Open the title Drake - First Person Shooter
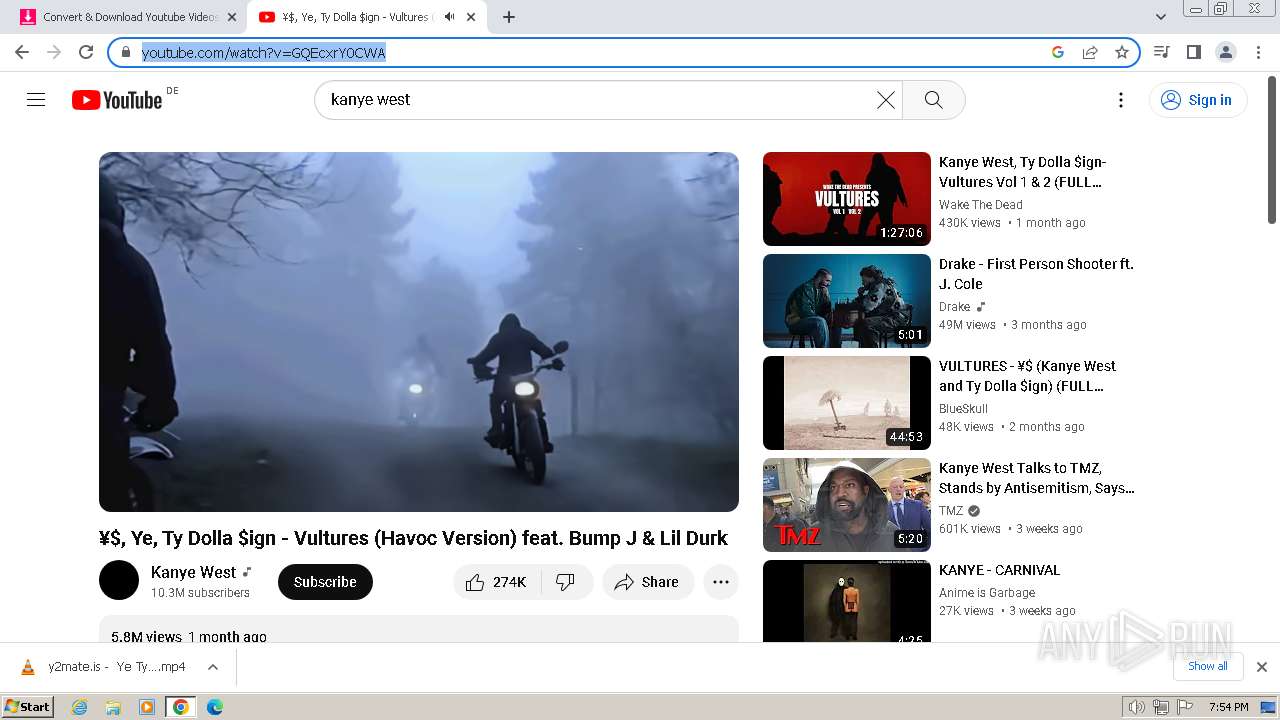Viewport: 1280px width, 720px height. click(x=1036, y=274)
